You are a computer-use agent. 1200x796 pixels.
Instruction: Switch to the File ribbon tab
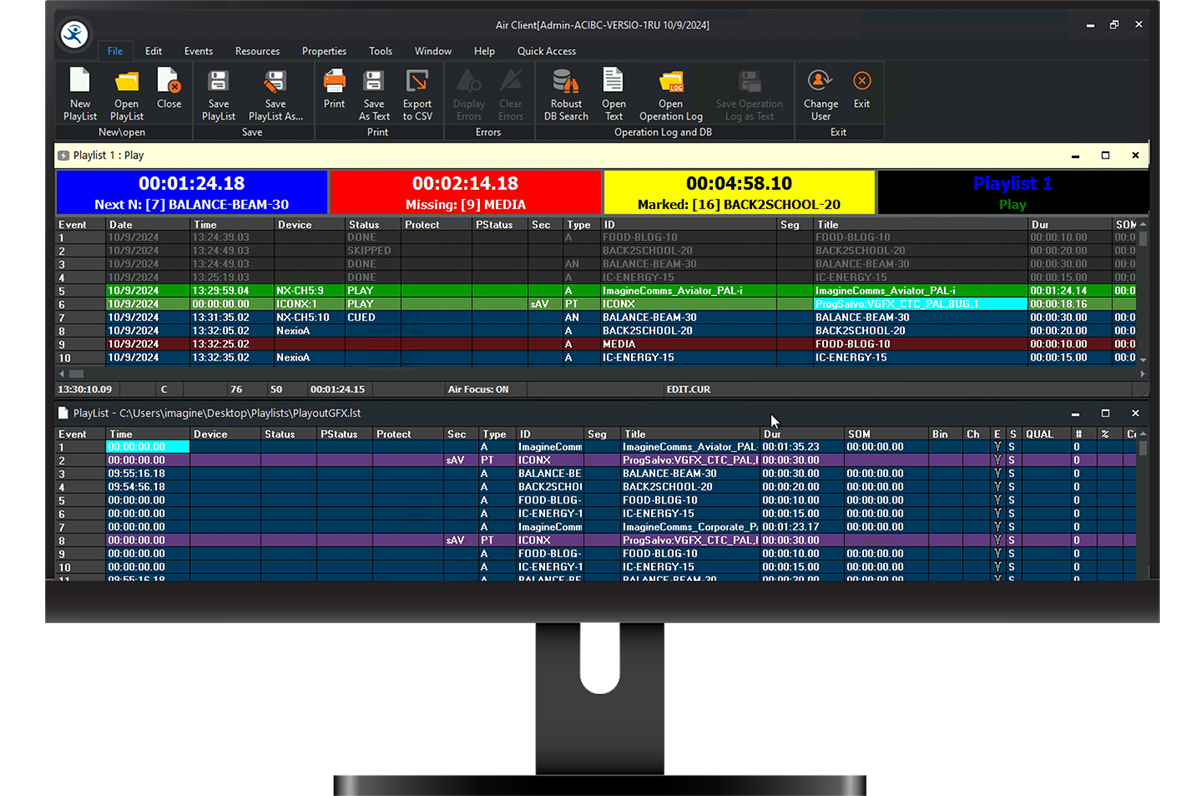click(x=115, y=51)
